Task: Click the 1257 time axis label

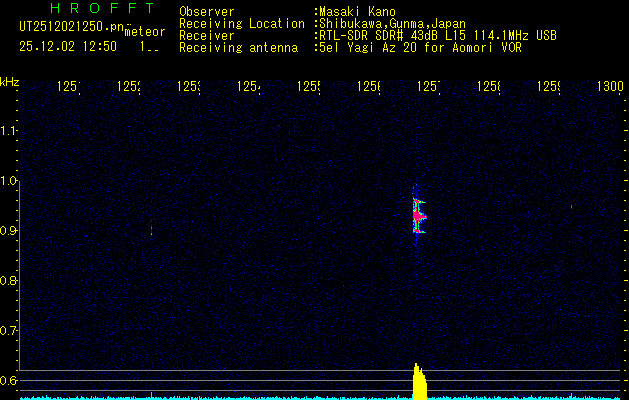Action: pyautogui.click(x=428, y=86)
